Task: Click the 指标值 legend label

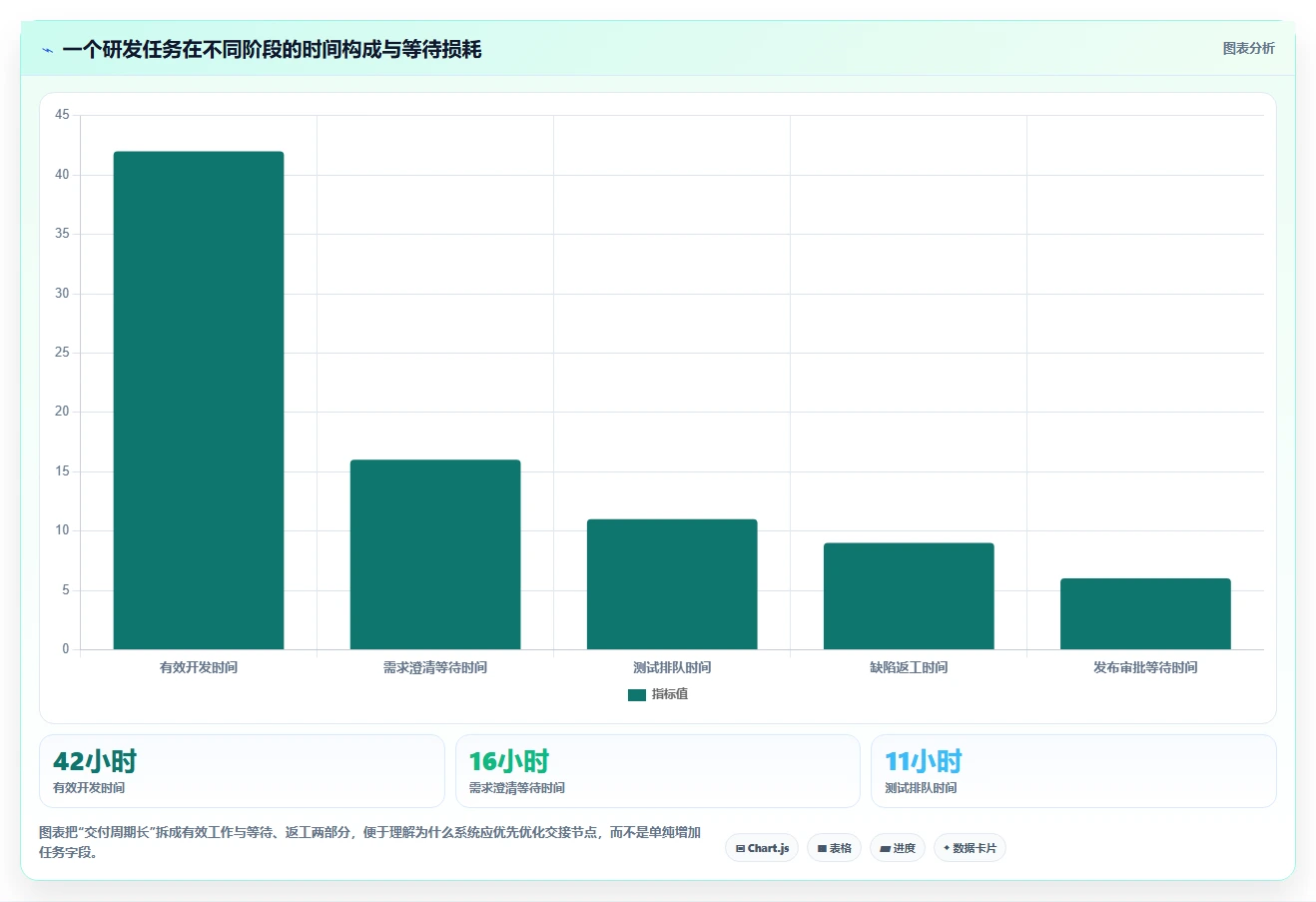Action: coord(670,694)
